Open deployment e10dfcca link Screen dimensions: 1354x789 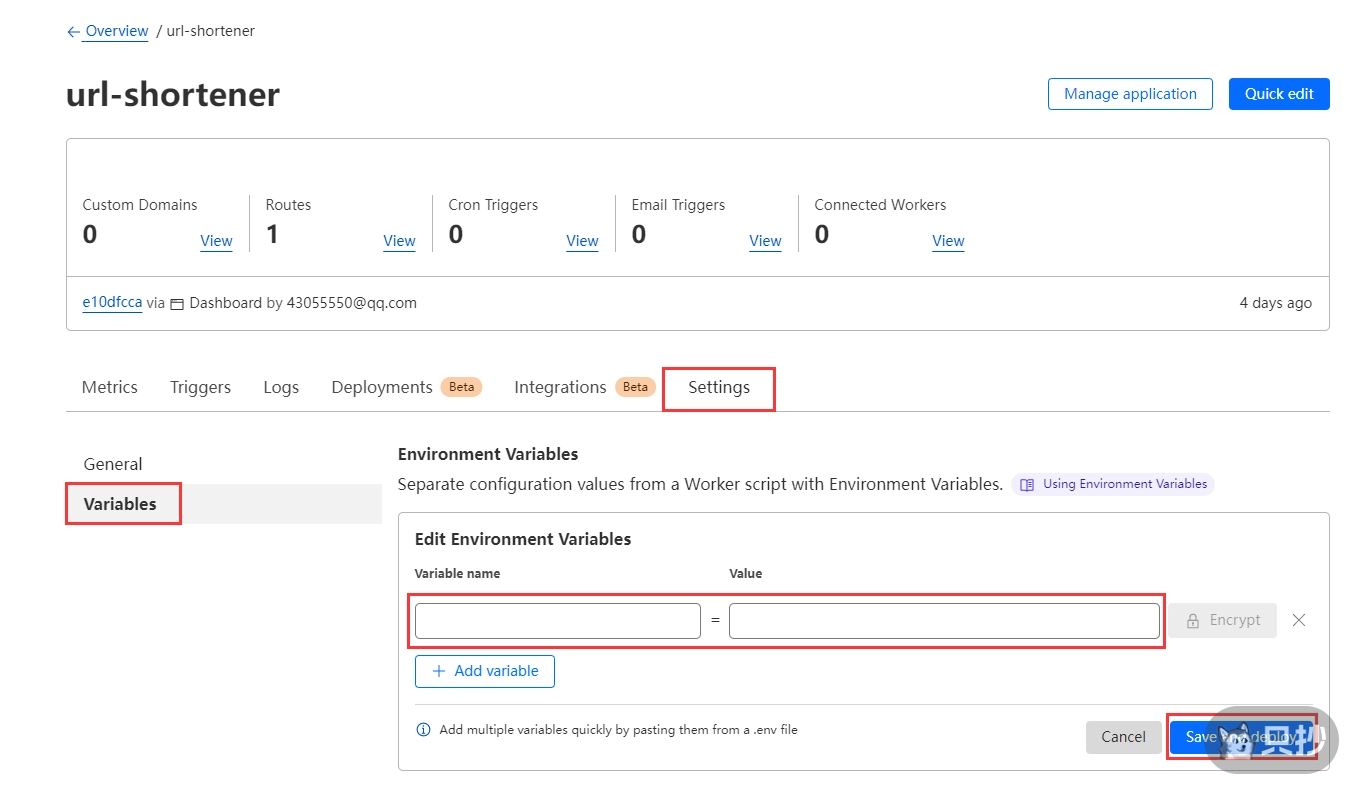click(112, 303)
